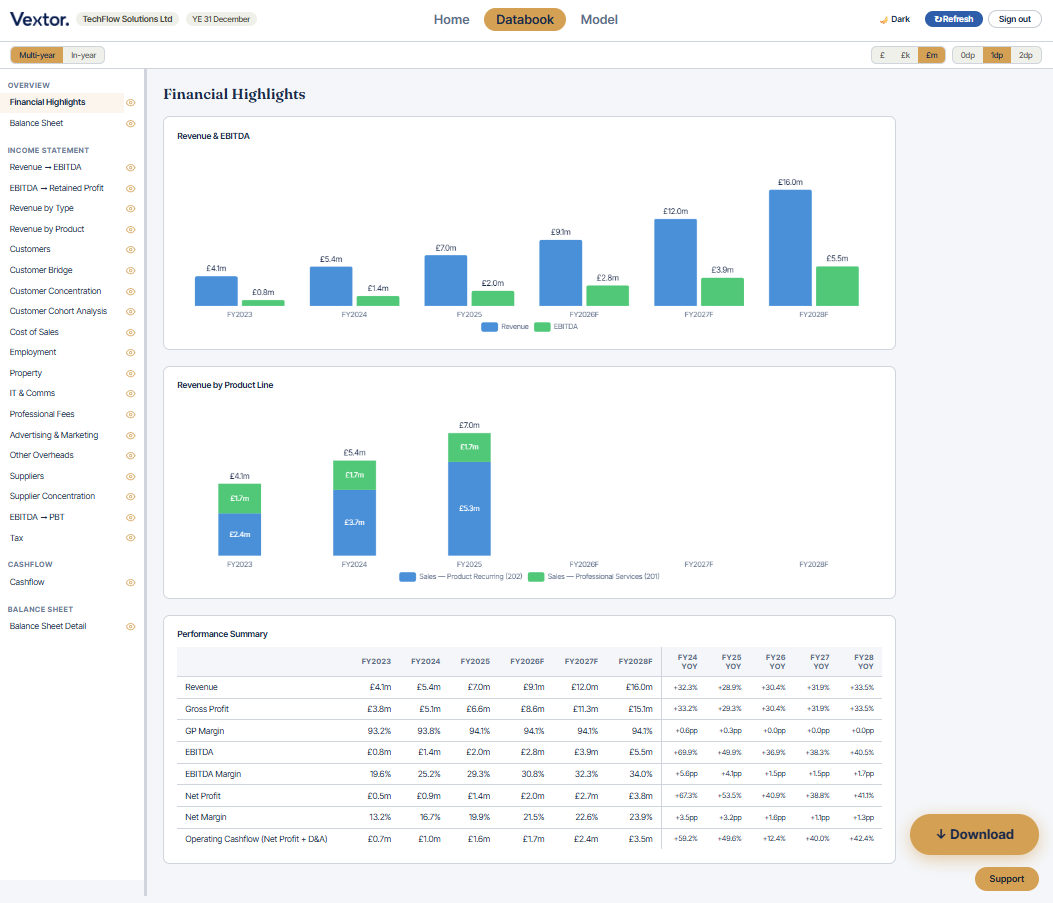Click YE 31 December badge
Image resolution: width=1053 pixels, height=903 pixels.
221,19
